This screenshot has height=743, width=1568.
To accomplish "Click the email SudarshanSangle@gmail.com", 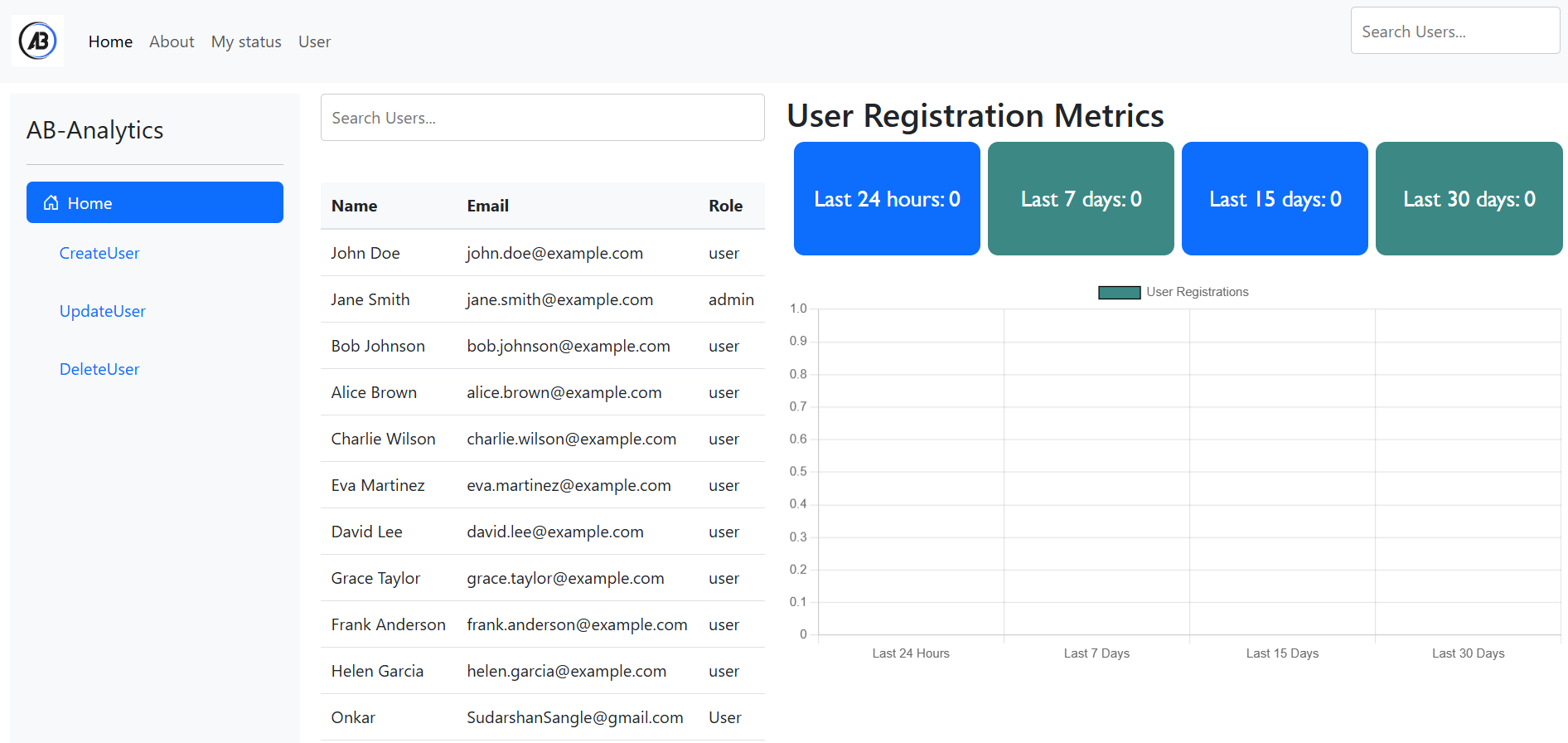I will click(x=574, y=717).
